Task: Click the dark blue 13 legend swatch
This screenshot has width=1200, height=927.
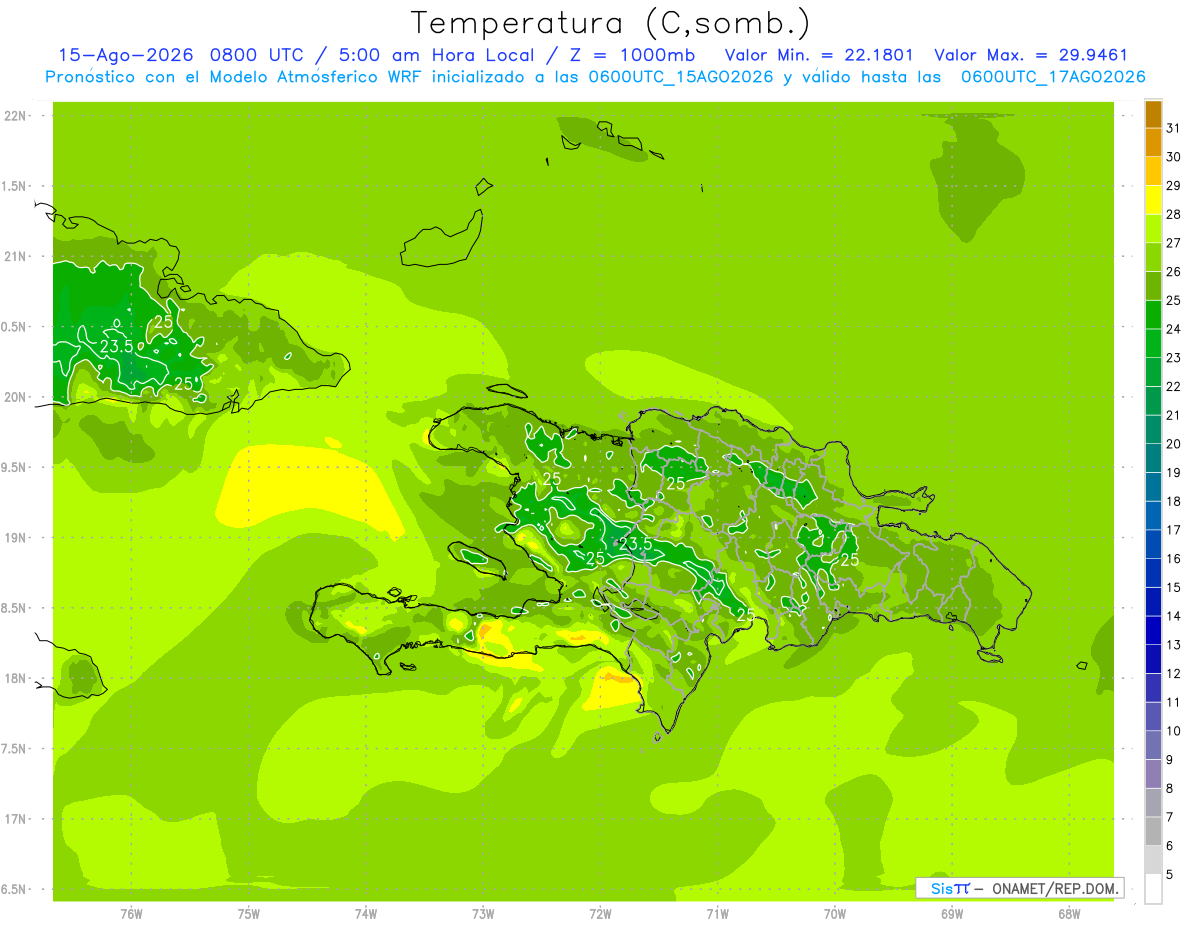Action: 1153,631
